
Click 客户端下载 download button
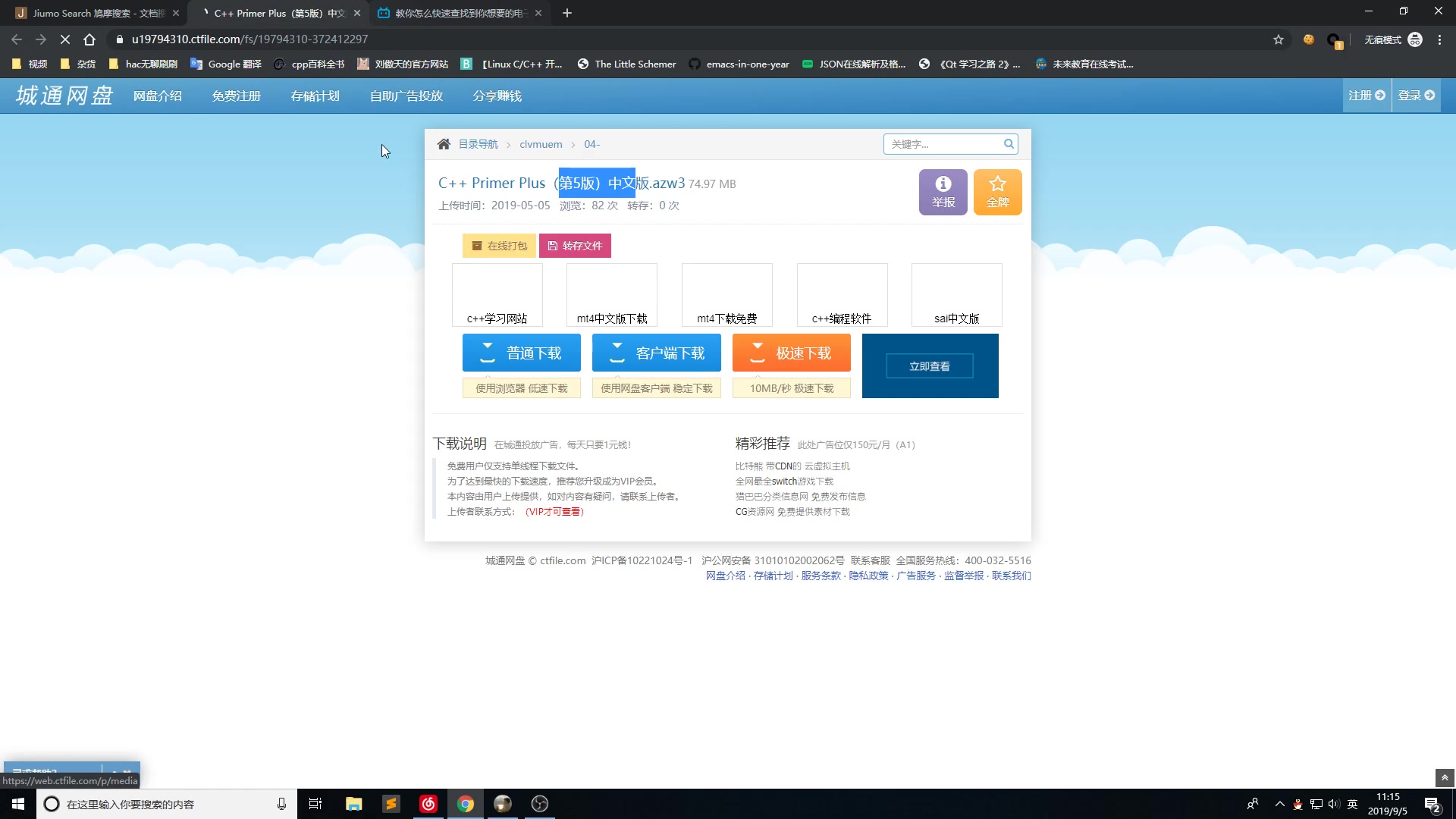tap(657, 353)
